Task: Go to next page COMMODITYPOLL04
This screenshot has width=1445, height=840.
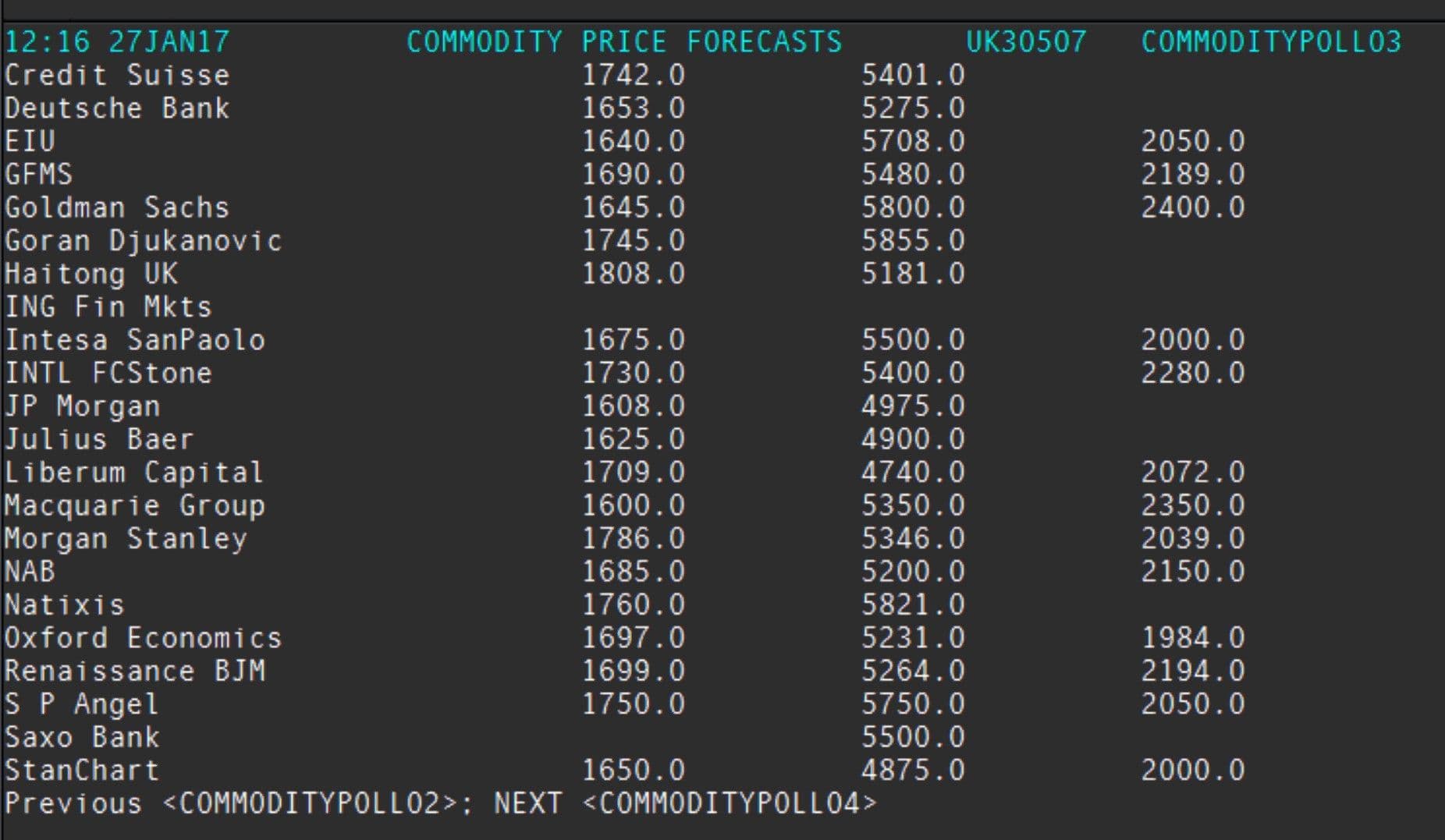Action: click(730, 803)
